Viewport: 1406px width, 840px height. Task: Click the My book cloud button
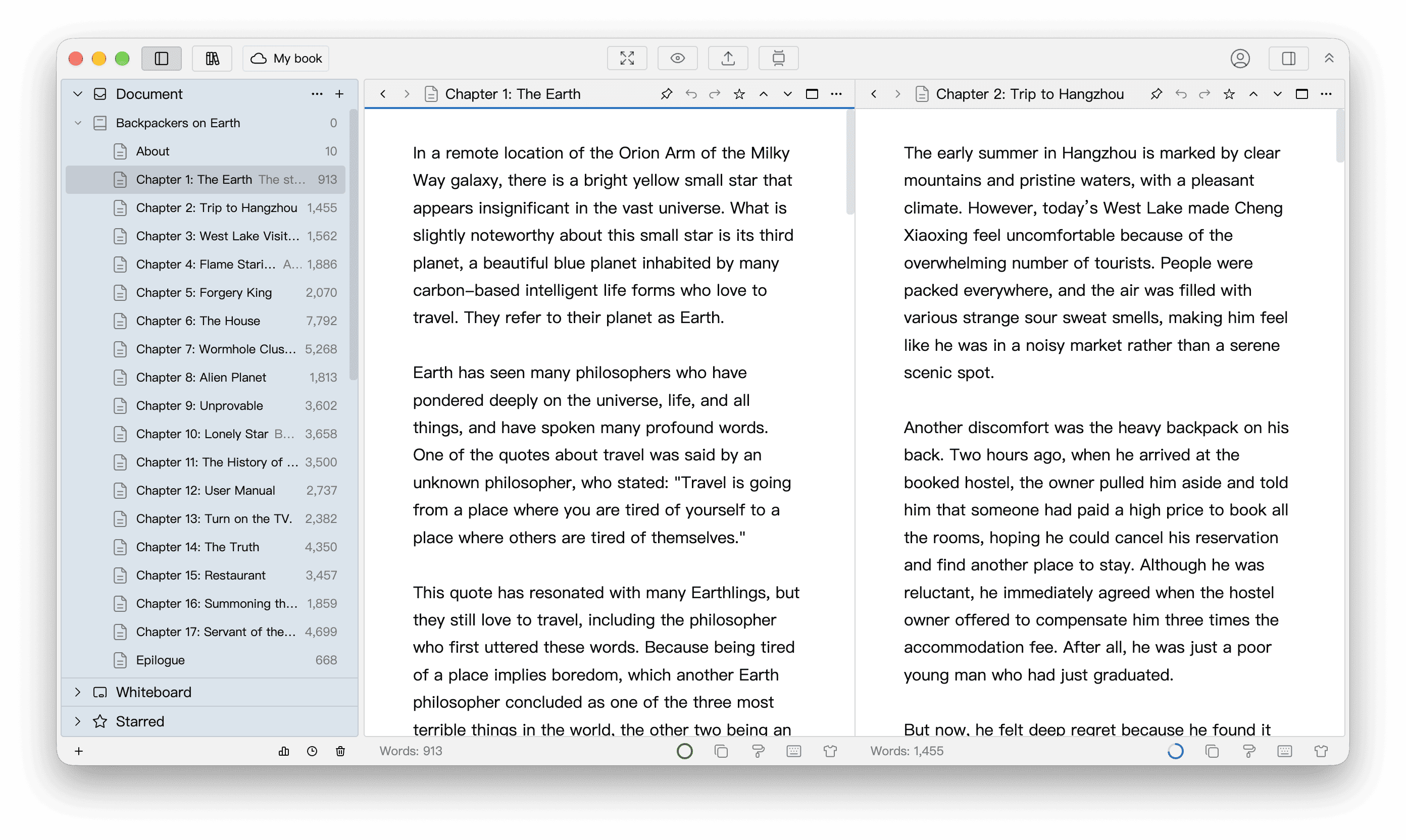pyautogui.click(x=286, y=58)
